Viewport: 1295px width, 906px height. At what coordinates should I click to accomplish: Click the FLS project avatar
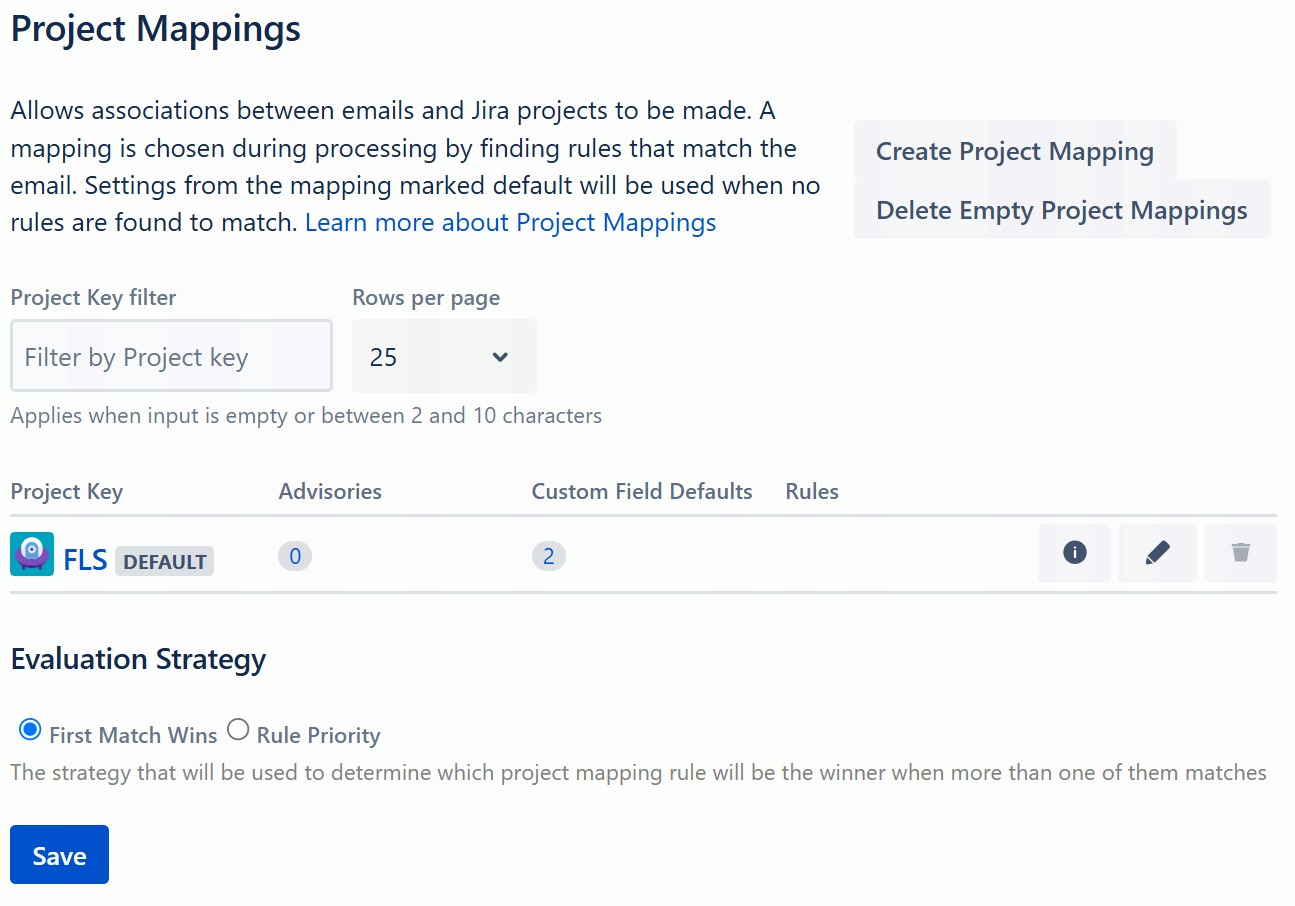(31, 553)
